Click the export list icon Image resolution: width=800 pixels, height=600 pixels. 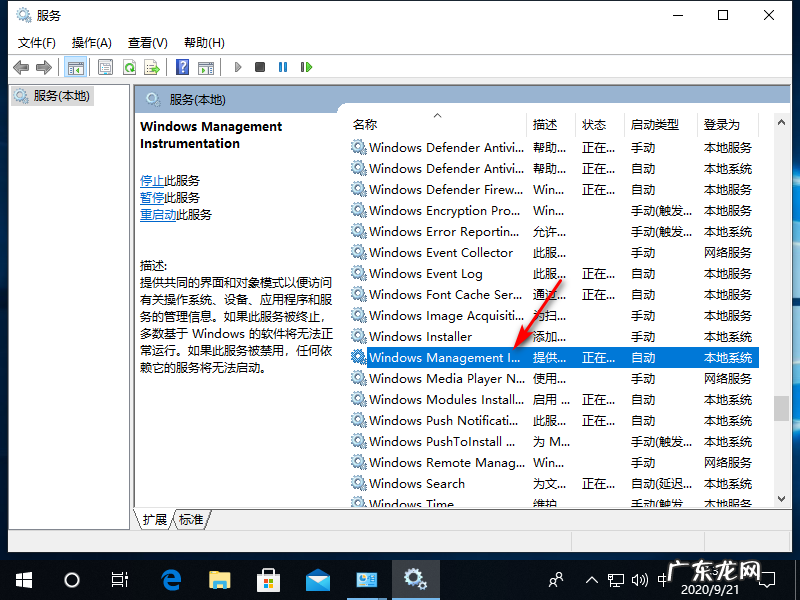152,67
